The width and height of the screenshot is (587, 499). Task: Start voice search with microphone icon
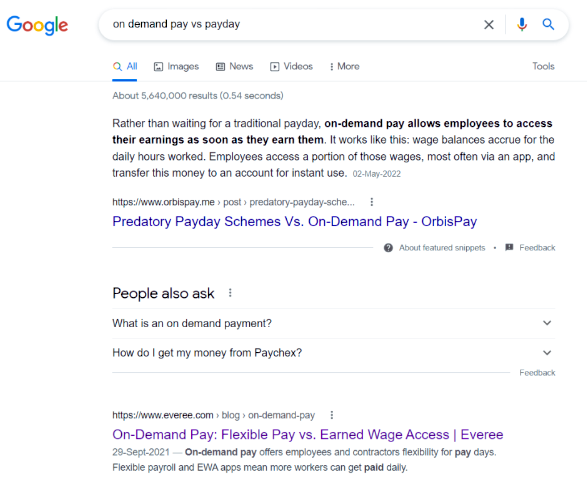point(522,24)
